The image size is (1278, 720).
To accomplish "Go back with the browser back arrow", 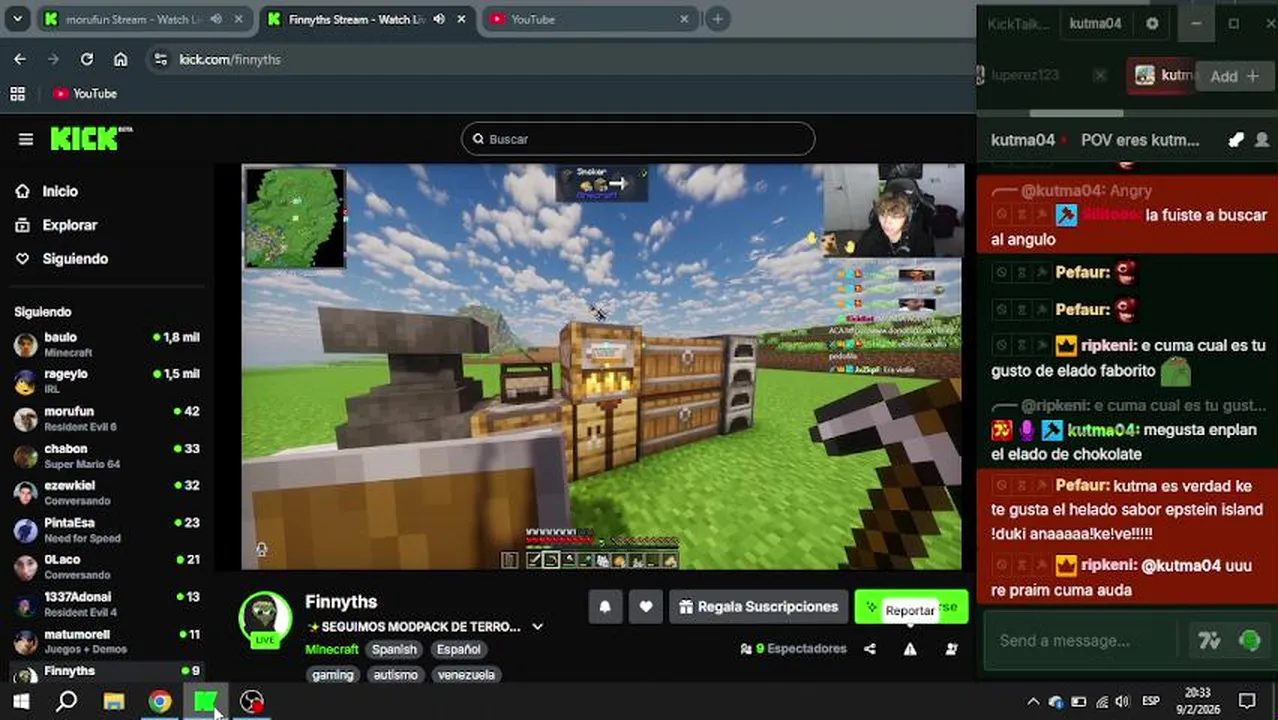I will pos(20,59).
